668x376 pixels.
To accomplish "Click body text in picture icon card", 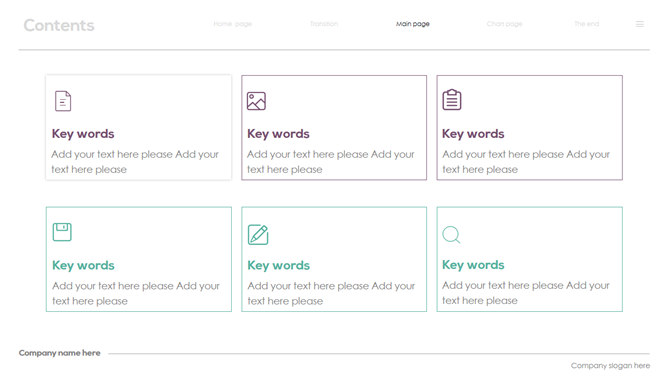I will 331,162.
